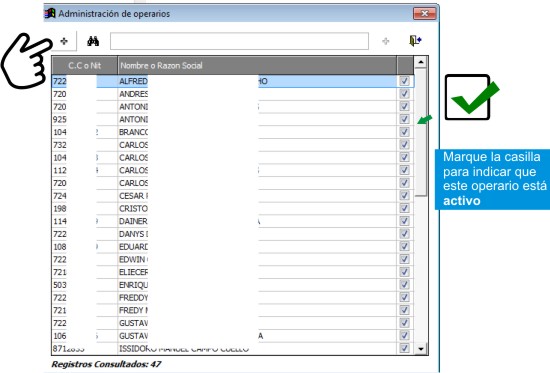The height and width of the screenshot is (373, 550).
Task: Toggle active checkbox for EDUARD row
Action: pos(404,247)
